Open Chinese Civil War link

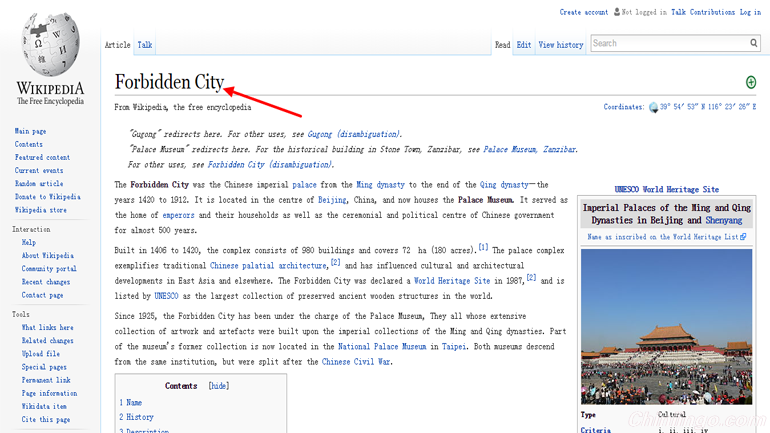click(x=357, y=362)
